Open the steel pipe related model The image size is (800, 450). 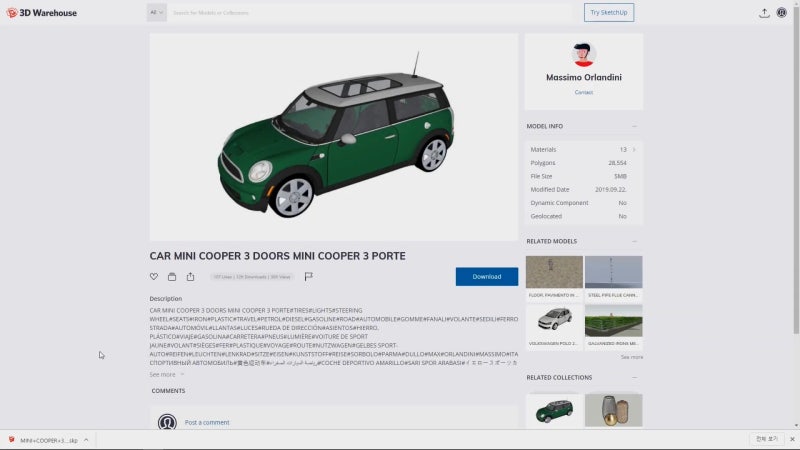[613, 277]
